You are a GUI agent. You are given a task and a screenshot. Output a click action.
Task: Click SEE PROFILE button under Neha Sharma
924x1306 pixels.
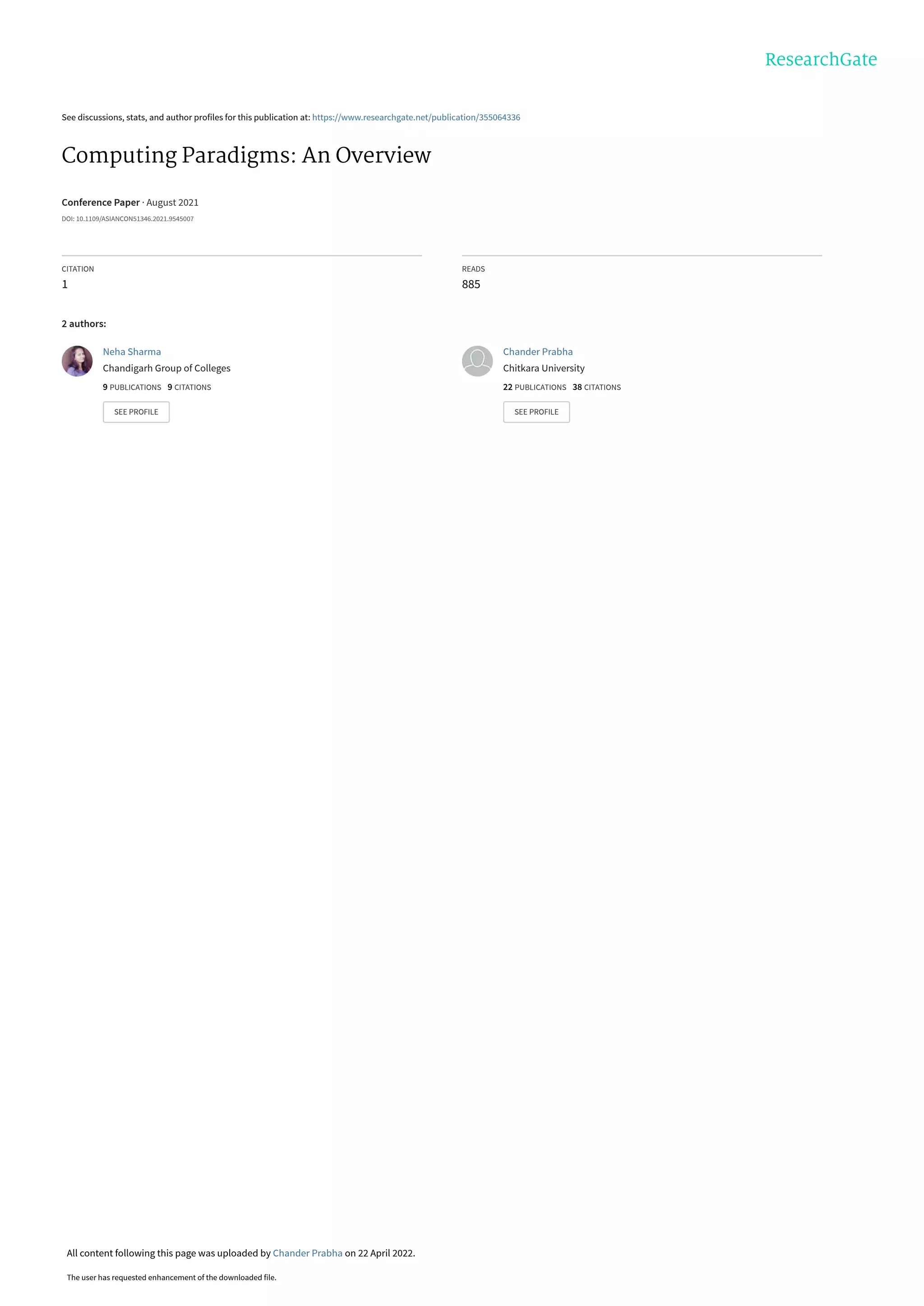click(136, 412)
